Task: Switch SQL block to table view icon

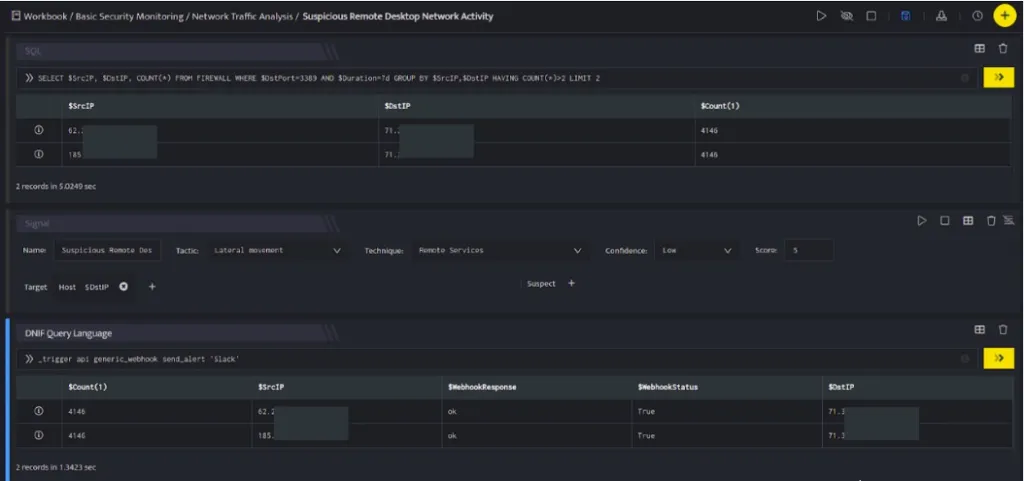Action: click(x=980, y=48)
